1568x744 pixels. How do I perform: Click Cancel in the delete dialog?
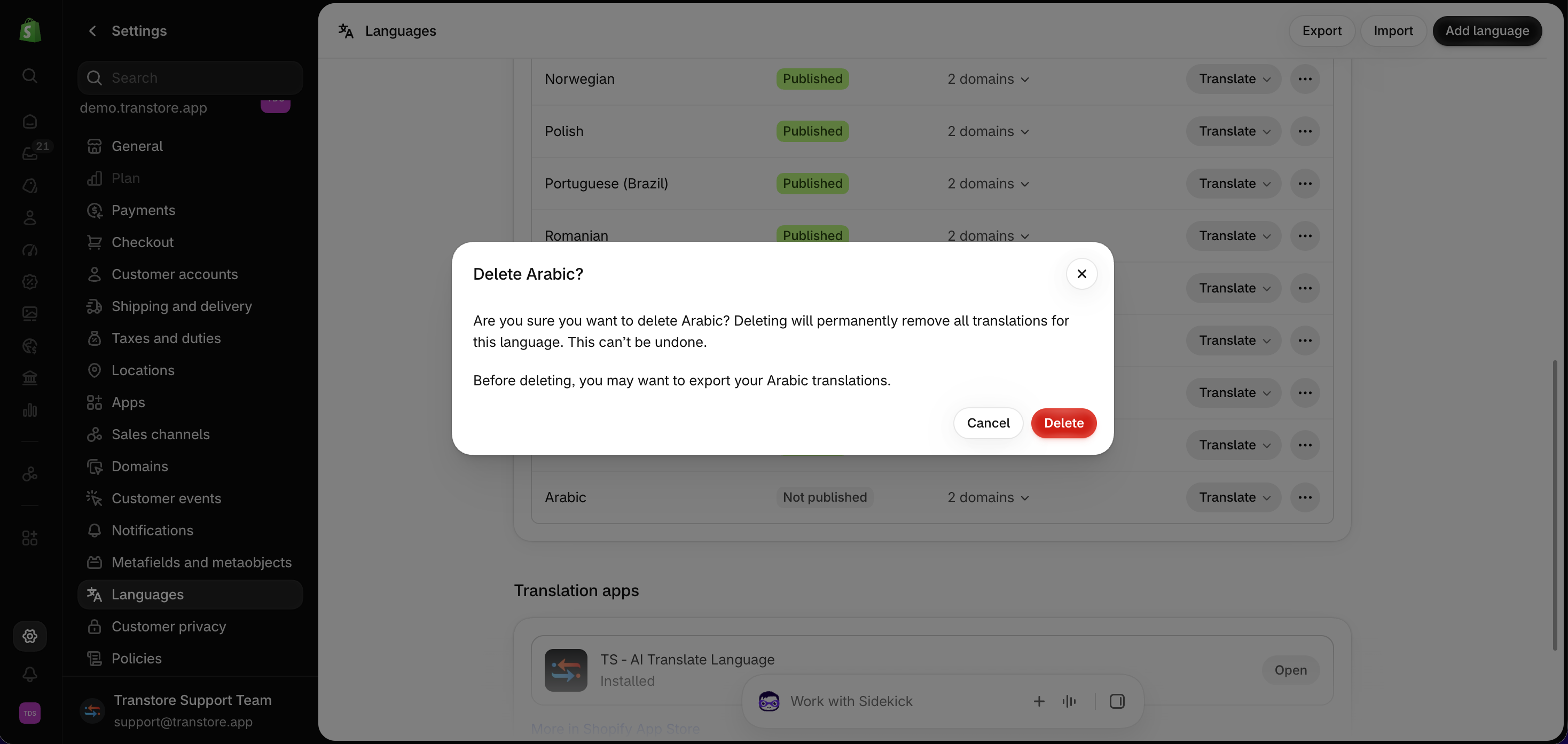(x=988, y=423)
